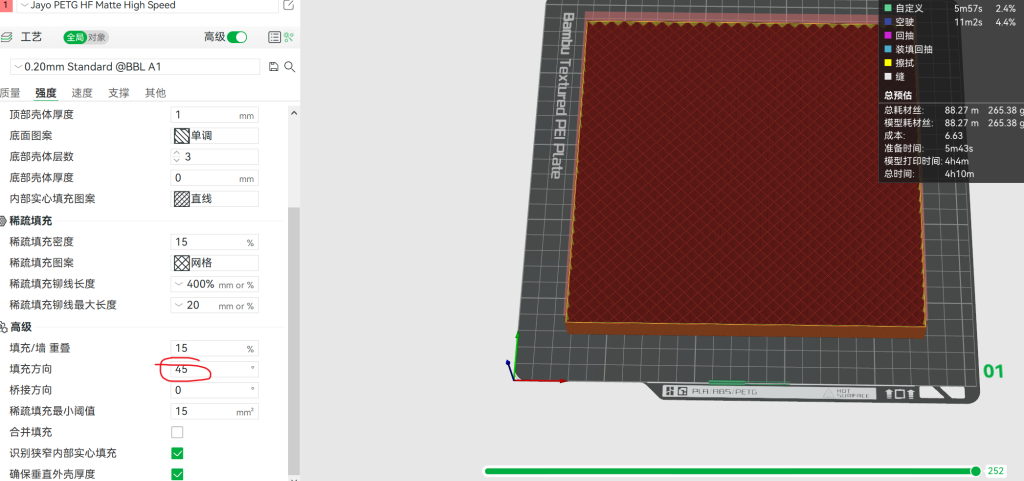Open the 内部实心填充图案 dropdown
Viewport: 1024px width, 481px height.
coord(214,199)
